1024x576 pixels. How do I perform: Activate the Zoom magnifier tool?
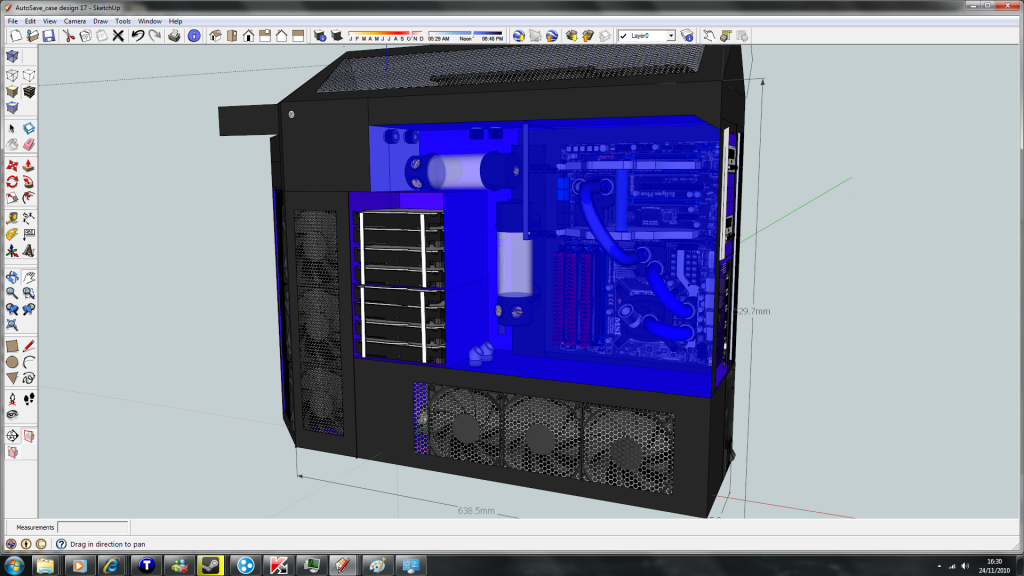coord(12,293)
